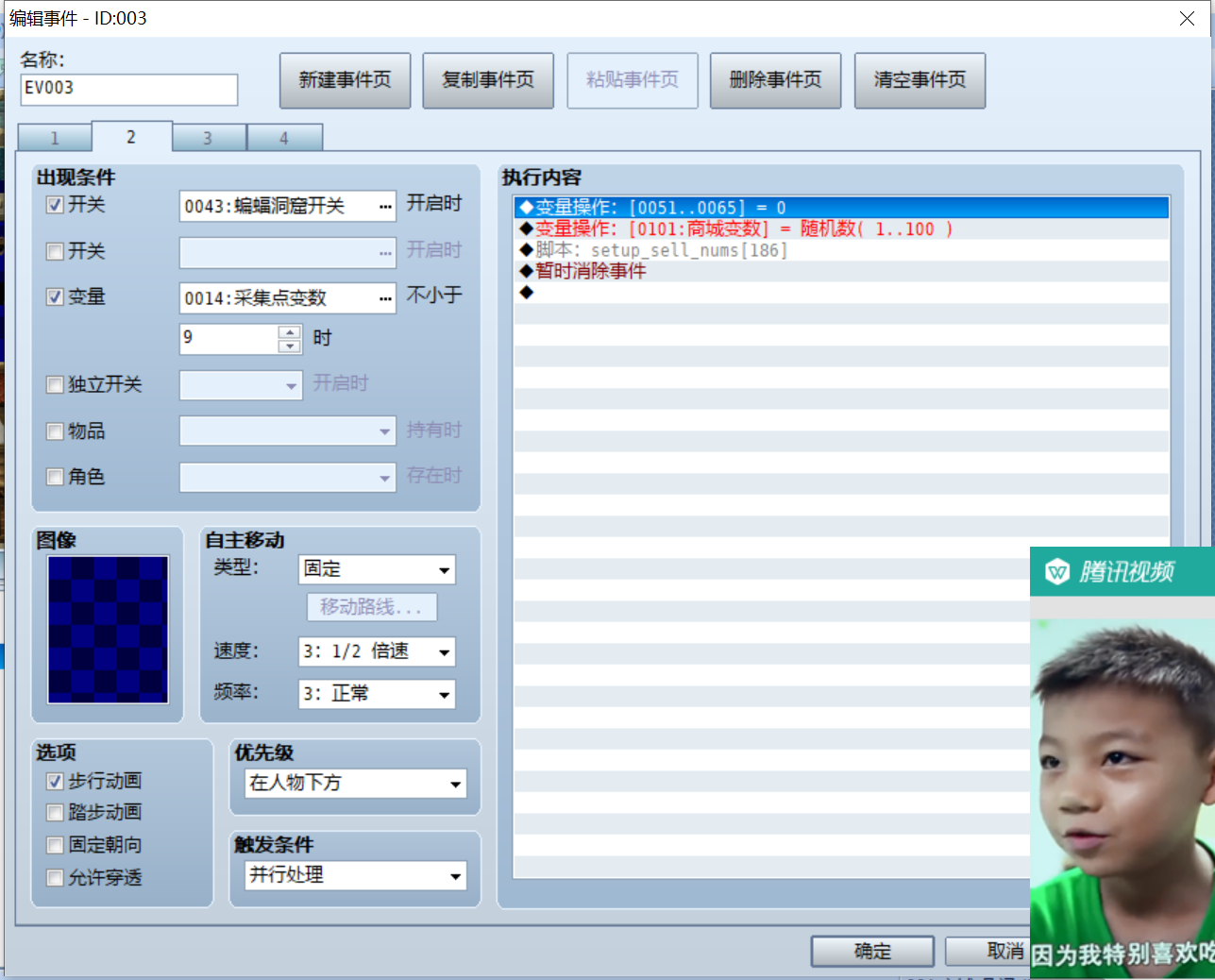Open the 频率 dropdown showing 正常

[x=377, y=694]
